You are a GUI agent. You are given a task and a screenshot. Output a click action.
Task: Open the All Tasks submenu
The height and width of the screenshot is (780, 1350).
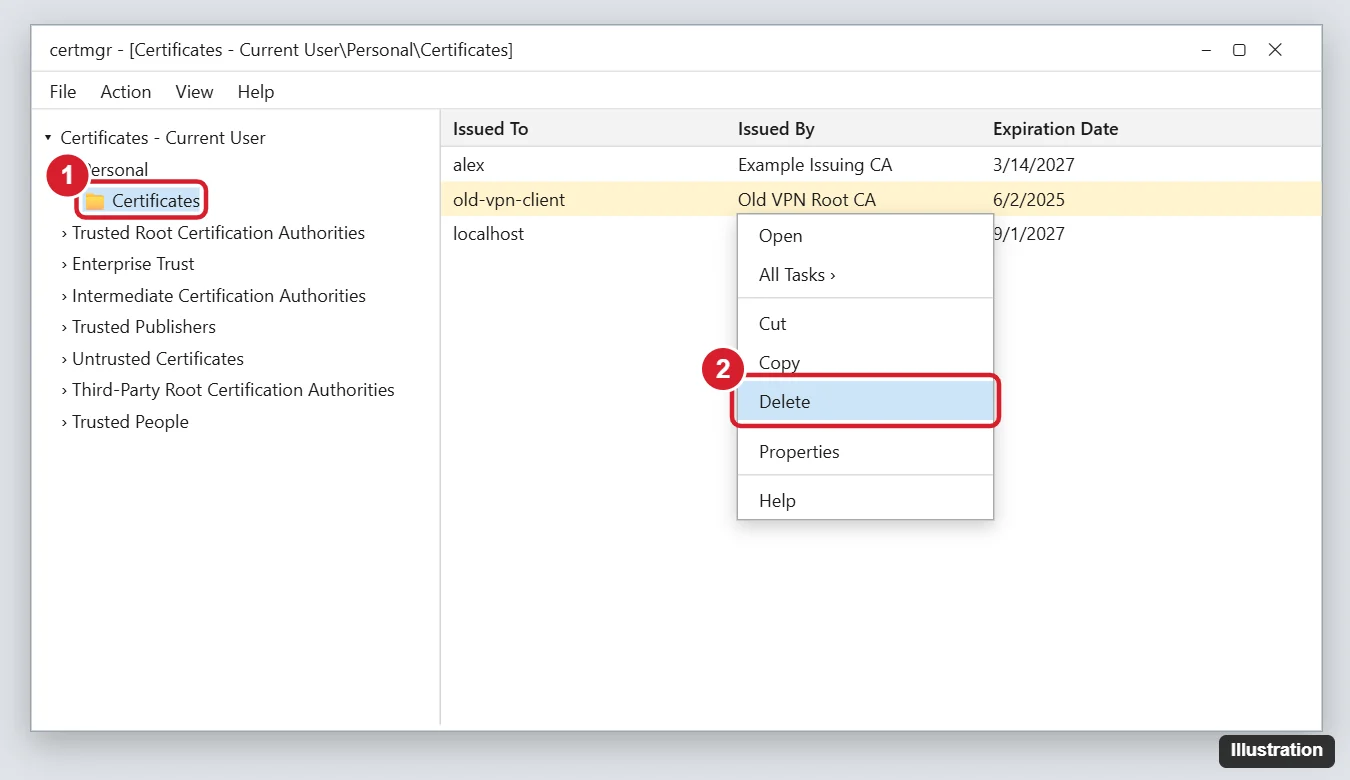pyautogui.click(x=865, y=275)
